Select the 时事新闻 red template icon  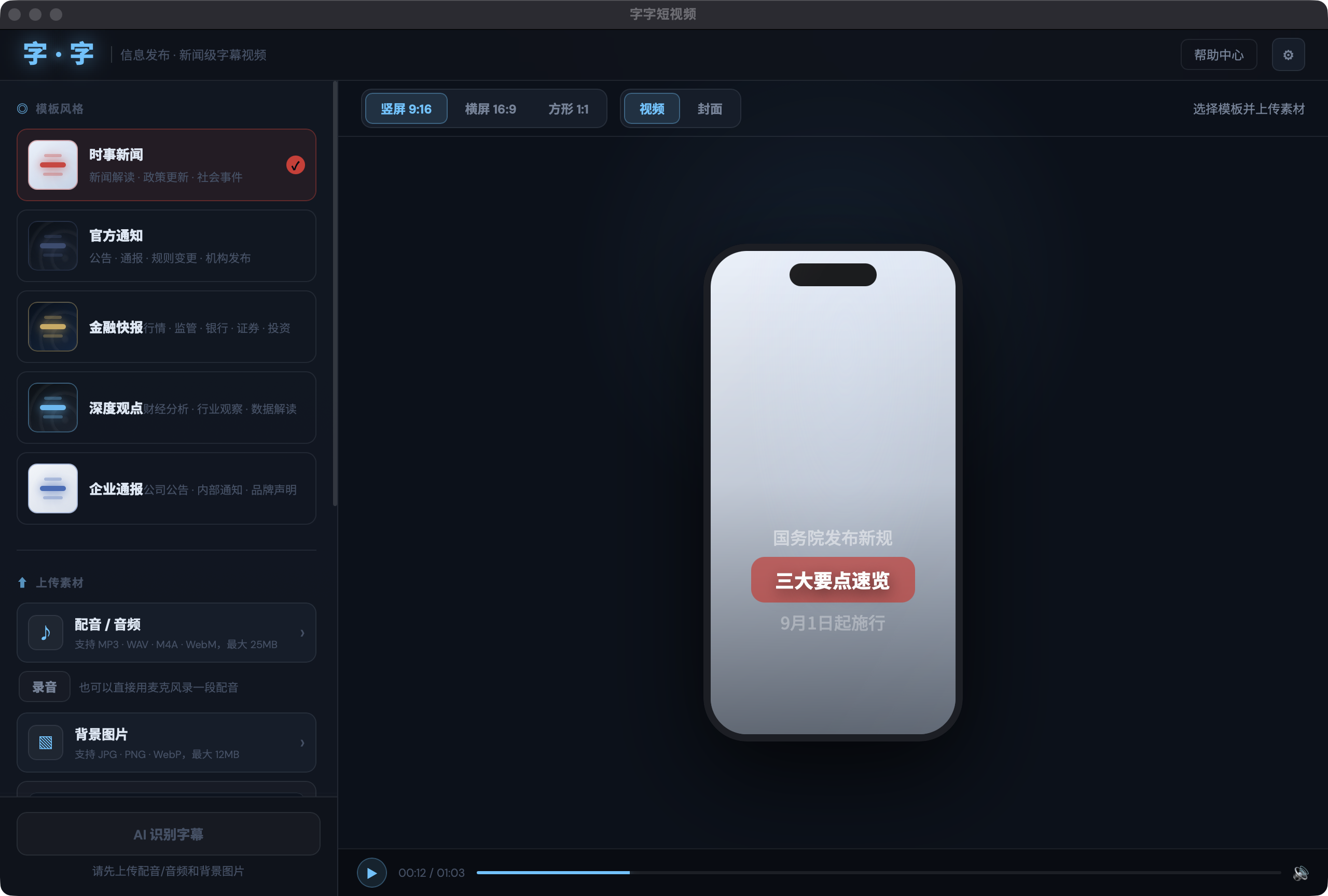(52, 165)
